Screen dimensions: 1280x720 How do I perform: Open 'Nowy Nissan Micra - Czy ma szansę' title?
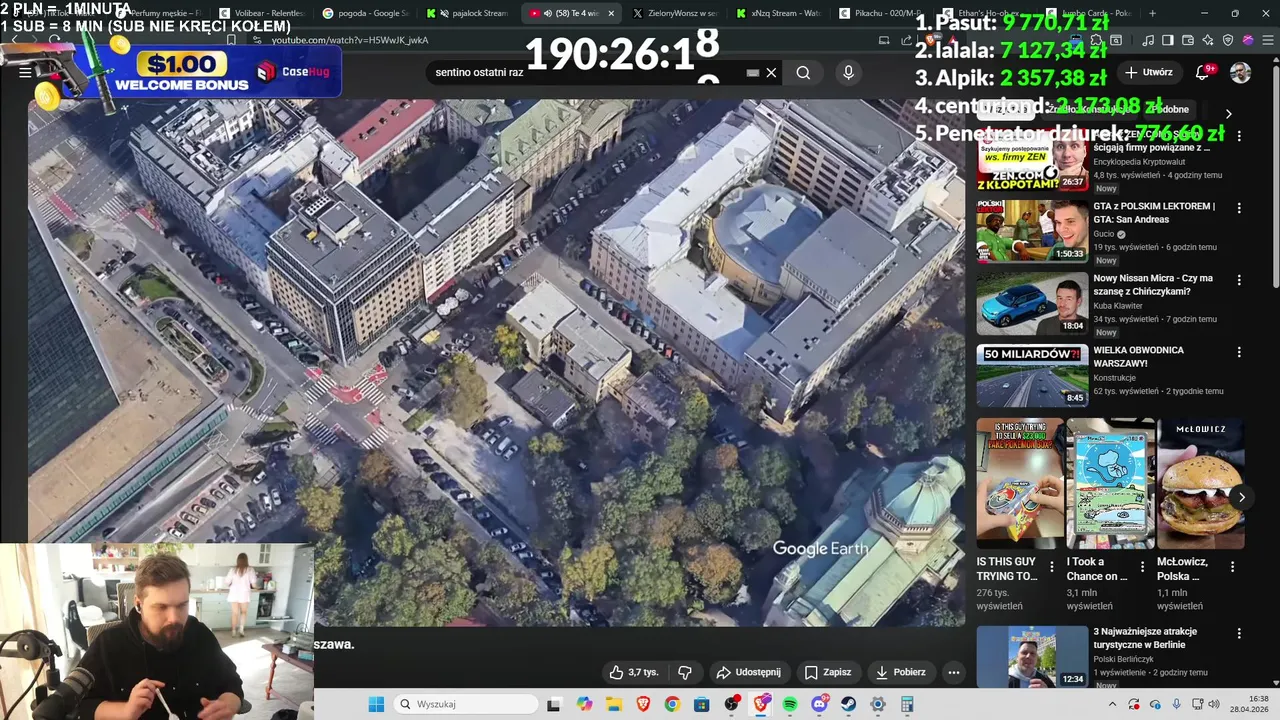click(x=1153, y=285)
